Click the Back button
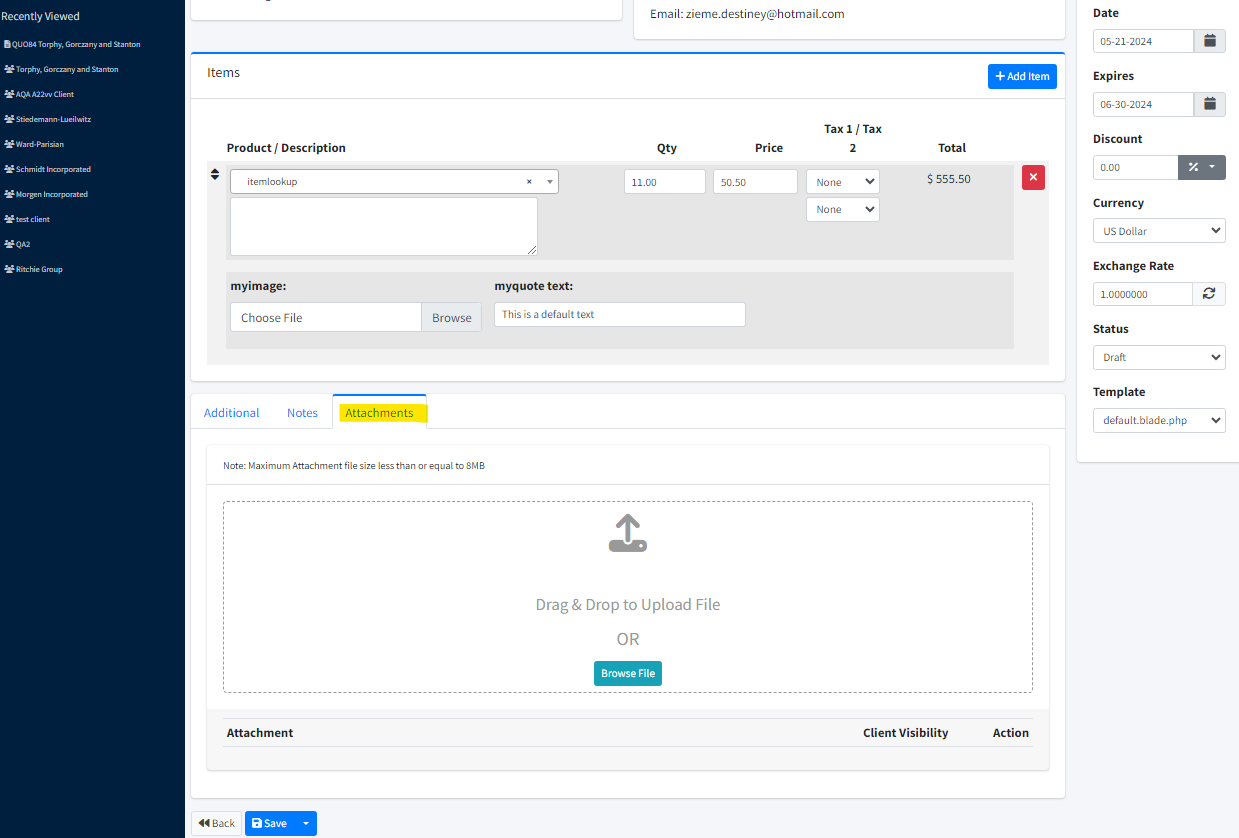Image resolution: width=1239 pixels, height=838 pixels. 216,824
